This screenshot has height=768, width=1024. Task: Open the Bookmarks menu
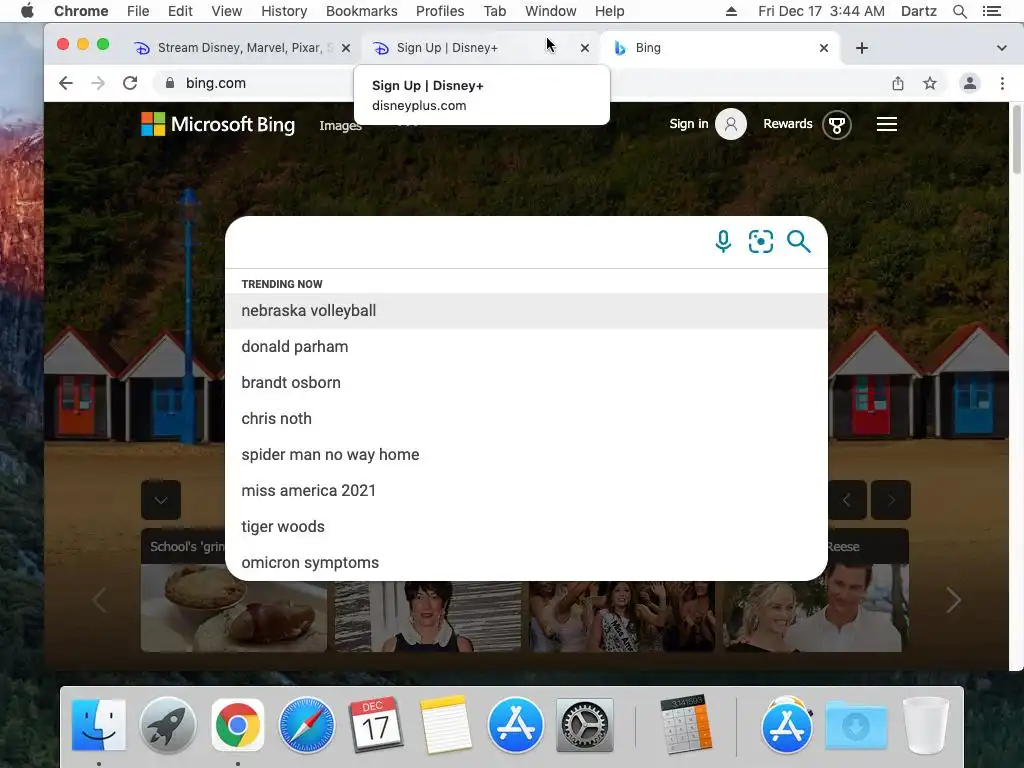pos(362,11)
